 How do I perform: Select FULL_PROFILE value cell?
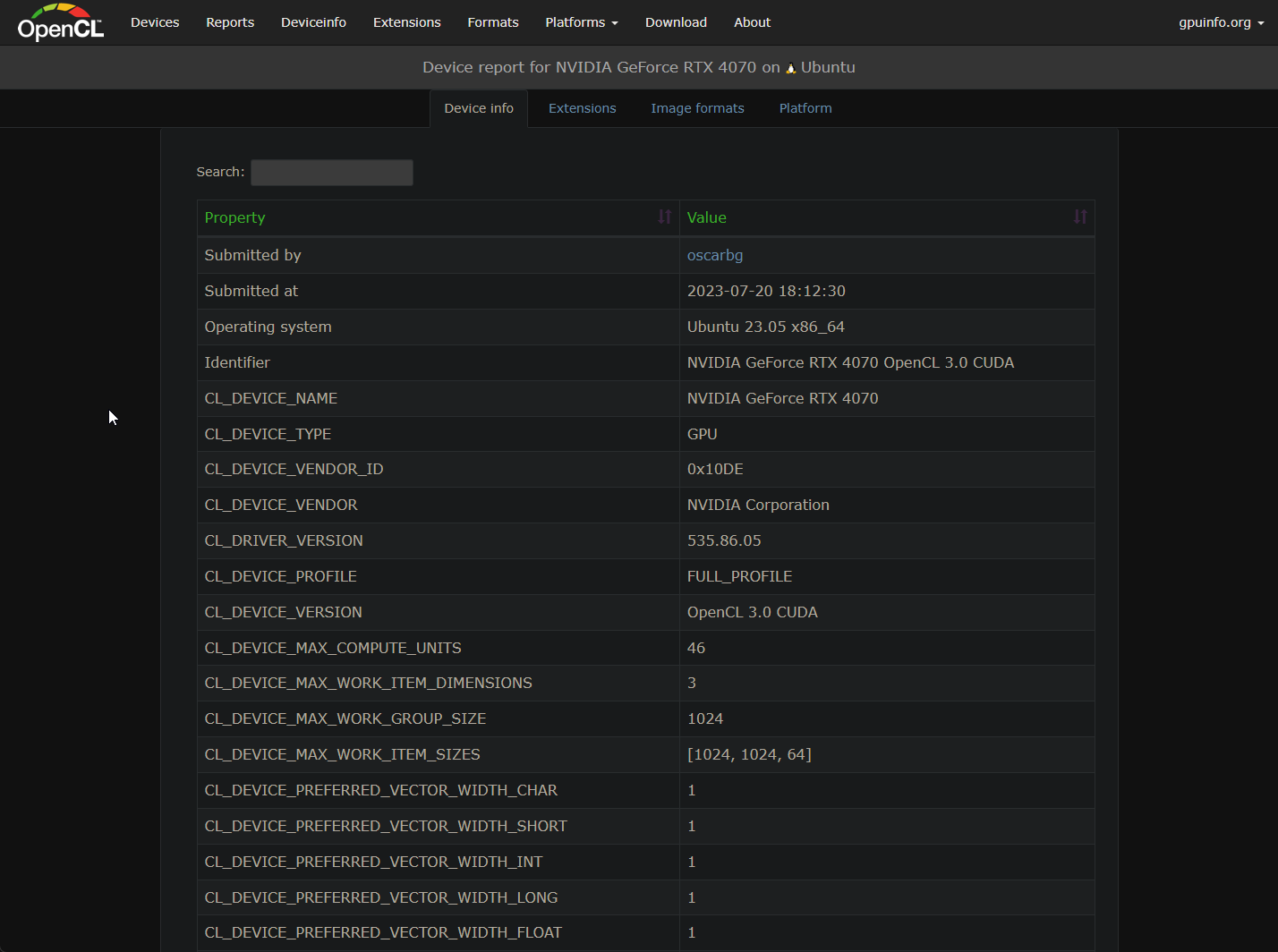click(887, 576)
